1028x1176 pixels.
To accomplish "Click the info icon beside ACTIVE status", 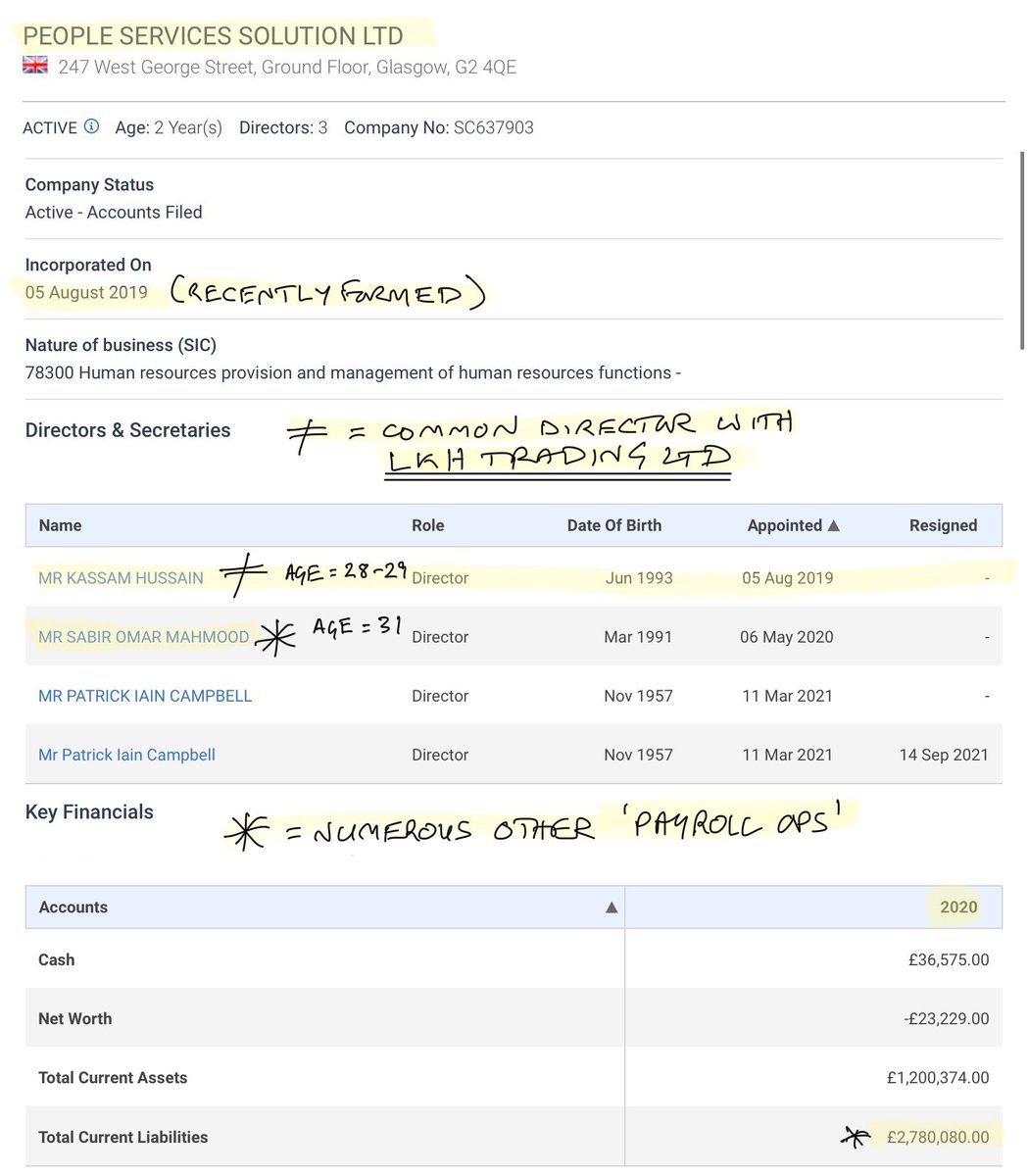I will pyautogui.click(x=91, y=126).
